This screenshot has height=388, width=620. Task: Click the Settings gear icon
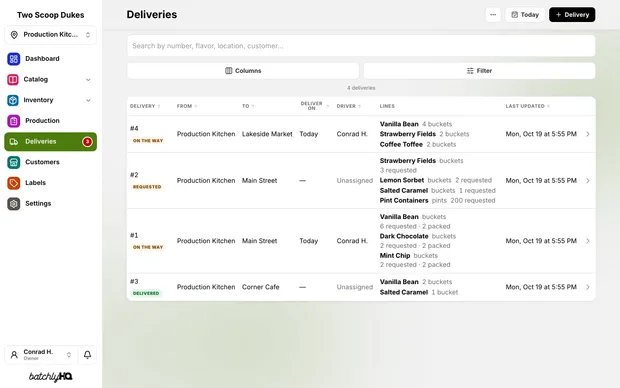(x=13, y=204)
